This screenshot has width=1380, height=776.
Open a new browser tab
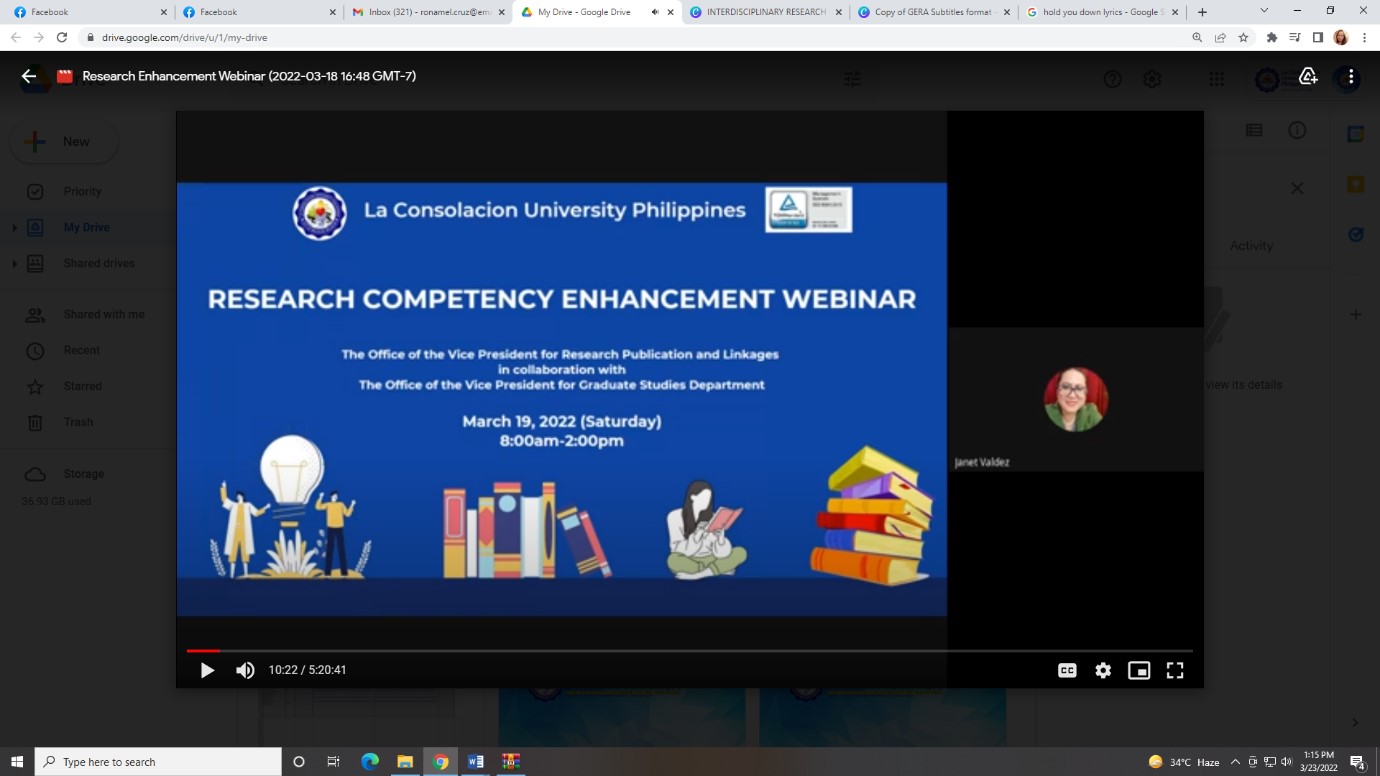(1202, 12)
